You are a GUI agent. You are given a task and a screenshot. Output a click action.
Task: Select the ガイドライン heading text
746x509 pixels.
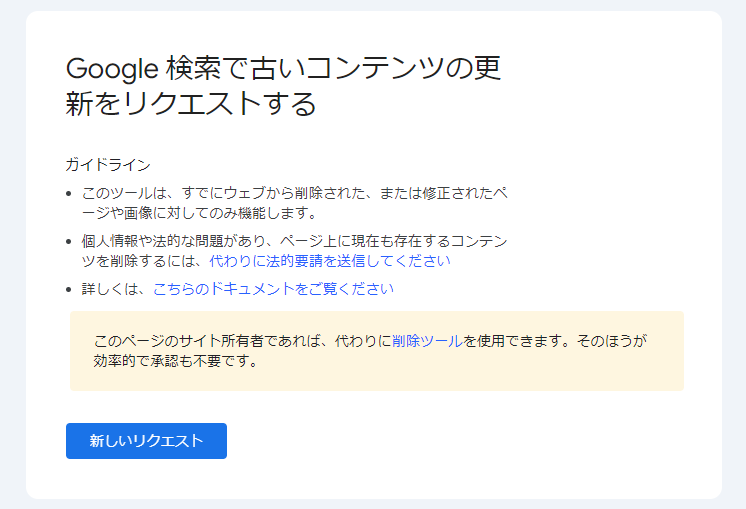[x=108, y=165]
